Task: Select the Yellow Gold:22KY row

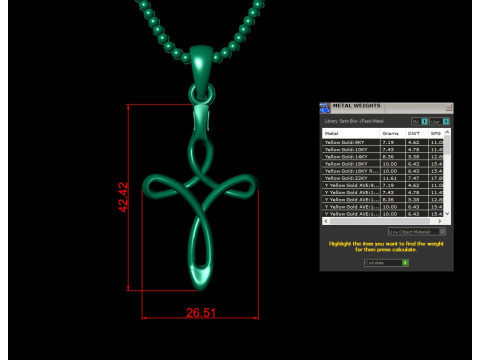Action: [383, 178]
